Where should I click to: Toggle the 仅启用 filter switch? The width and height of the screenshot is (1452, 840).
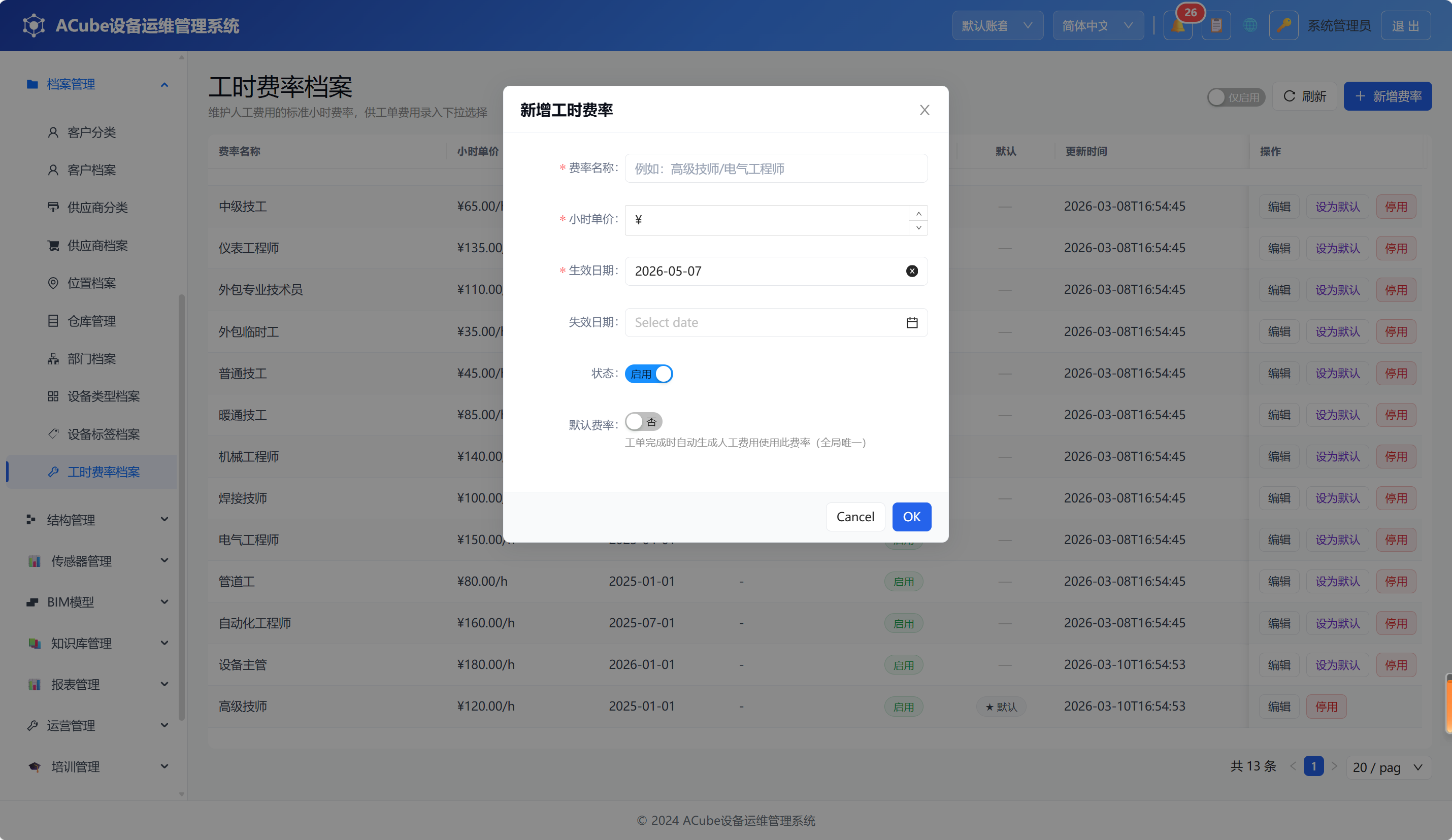pos(1236,97)
